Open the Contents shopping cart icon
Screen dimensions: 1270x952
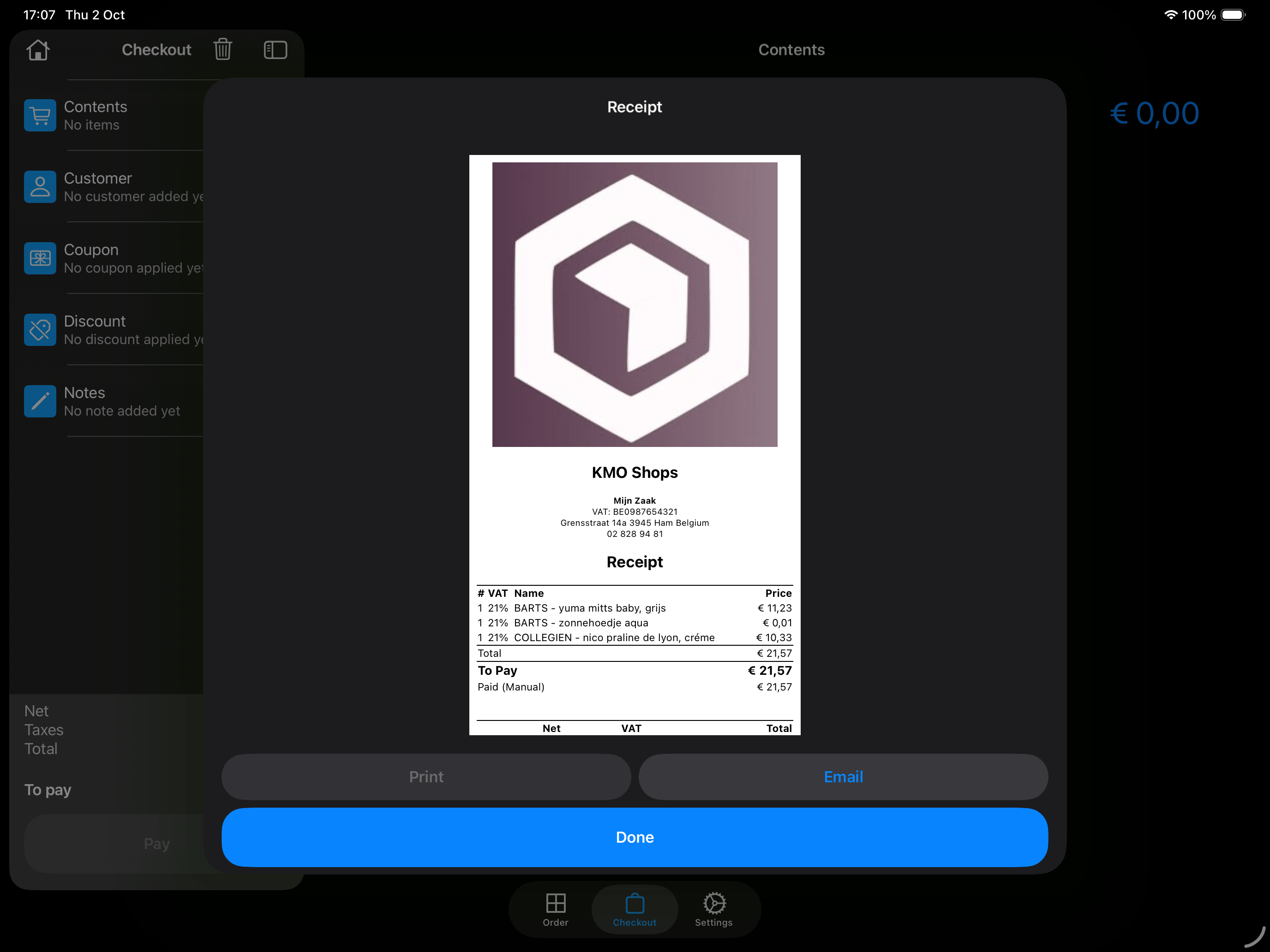(40, 115)
